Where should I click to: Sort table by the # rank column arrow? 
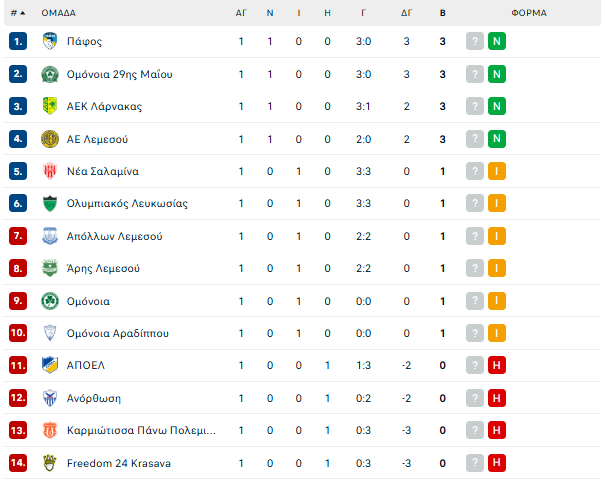point(18,13)
